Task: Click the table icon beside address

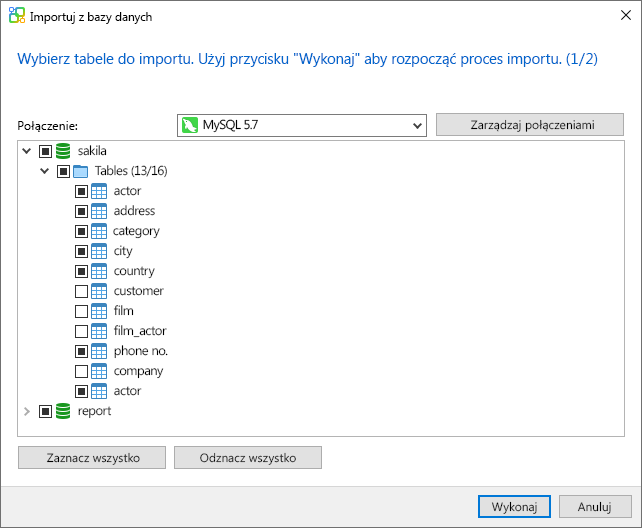Action: click(99, 211)
